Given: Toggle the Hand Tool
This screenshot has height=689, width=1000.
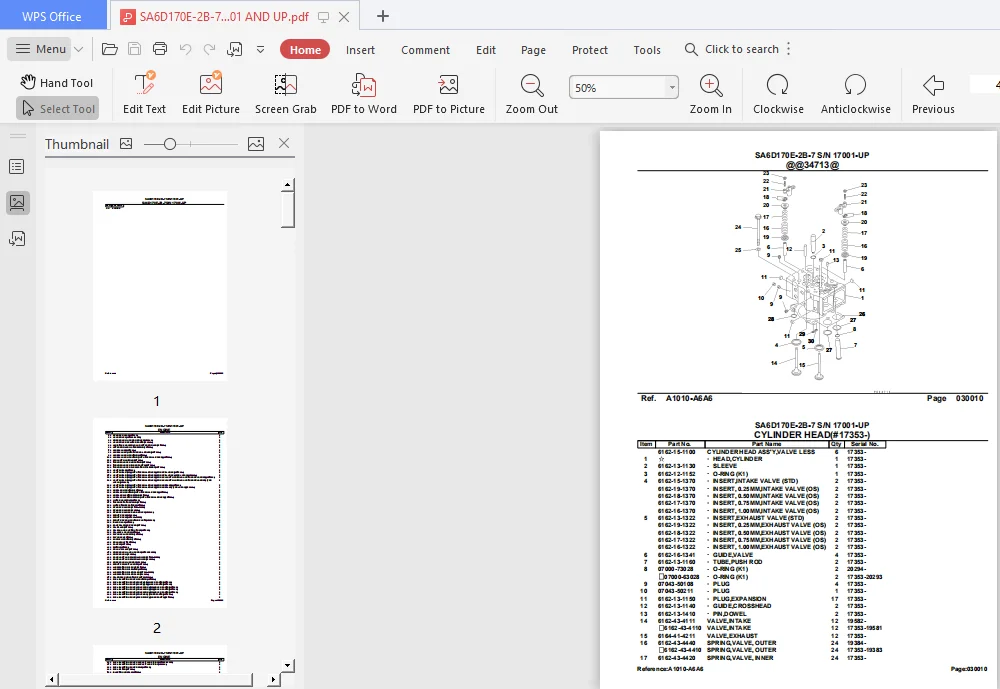Looking at the screenshot, I should 56,83.
